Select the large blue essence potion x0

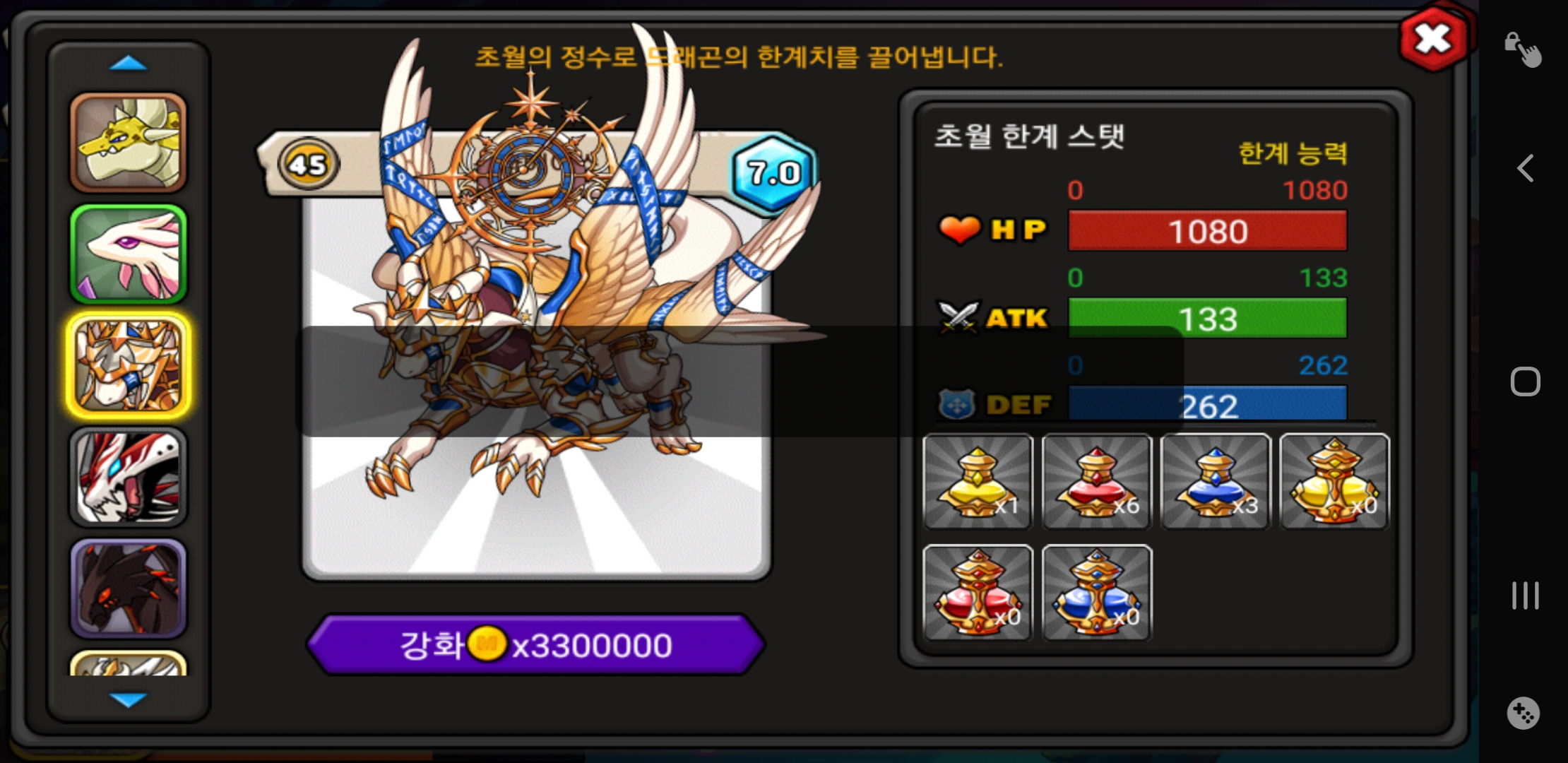tap(1097, 593)
